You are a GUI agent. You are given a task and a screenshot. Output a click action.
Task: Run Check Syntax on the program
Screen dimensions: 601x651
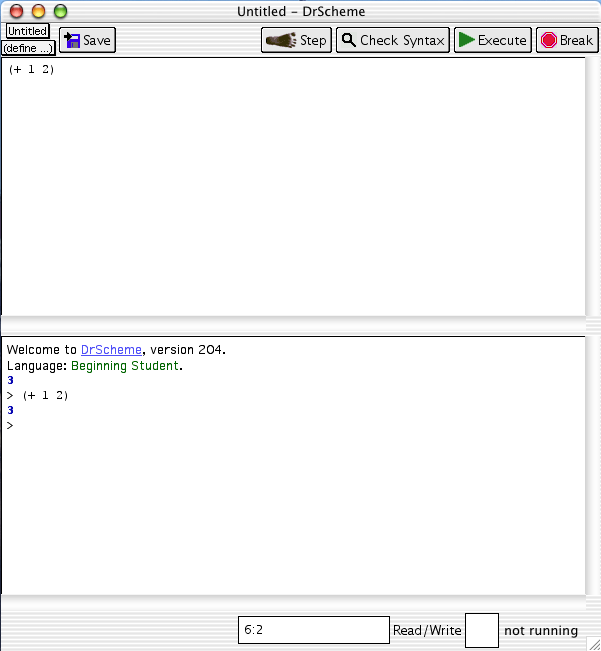[393, 40]
